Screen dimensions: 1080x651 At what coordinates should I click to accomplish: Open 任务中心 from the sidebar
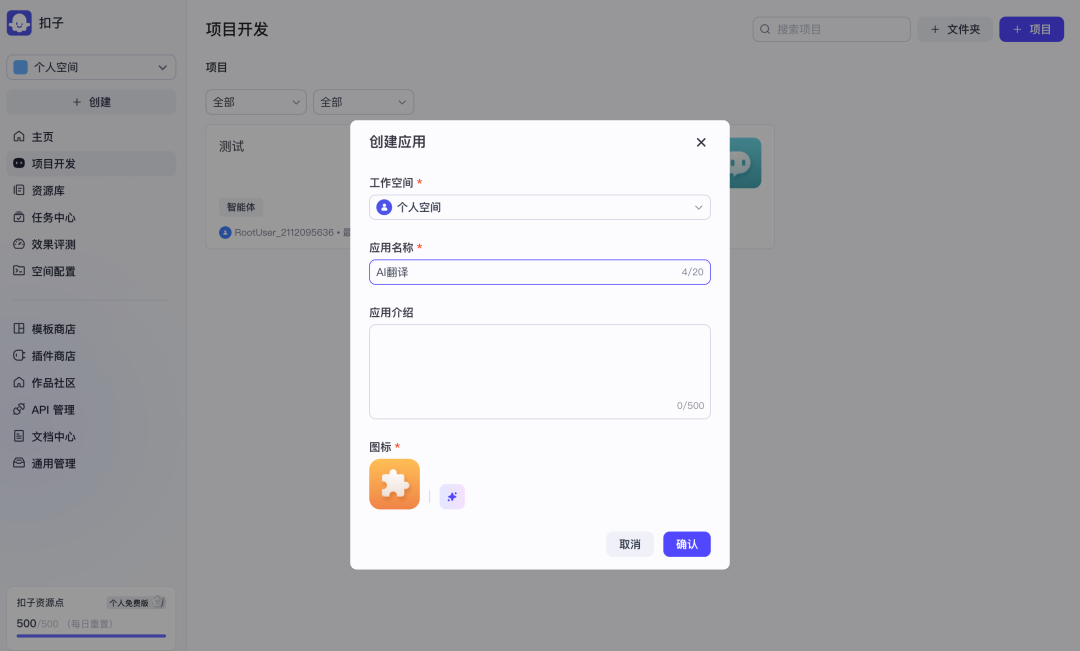(91, 217)
